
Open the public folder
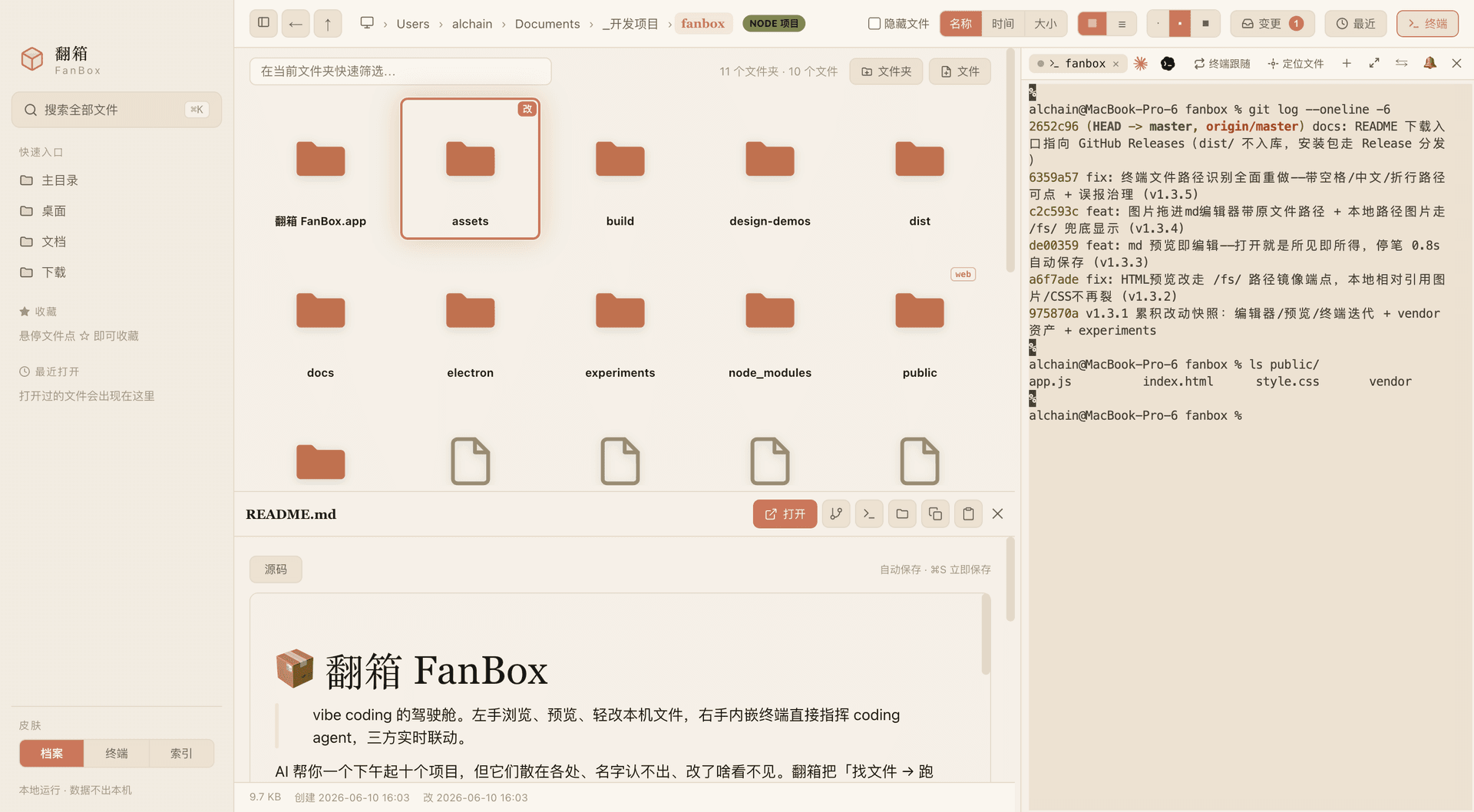(x=919, y=321)
